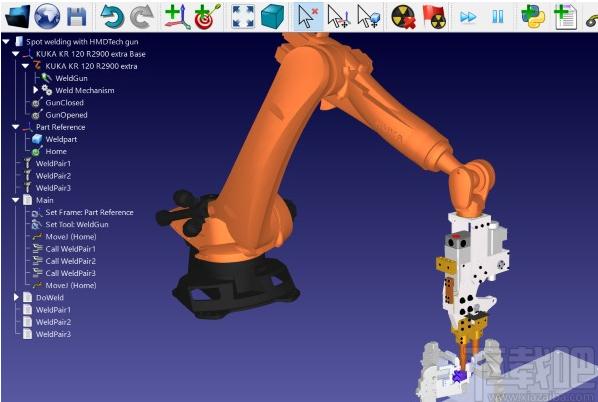
Task: Select Call WeldPair3 instruction
Action: click(x=71, y=273)
